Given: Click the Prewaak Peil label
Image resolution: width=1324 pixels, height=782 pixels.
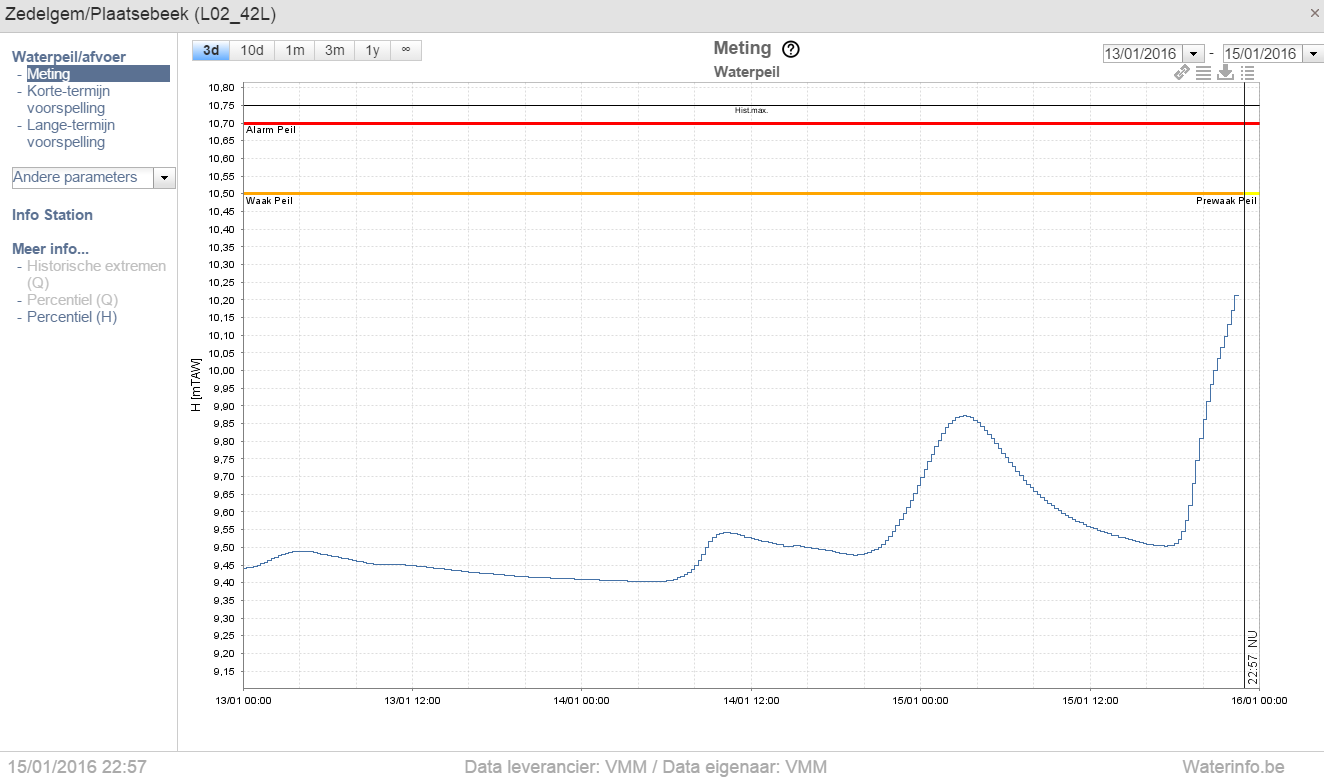Looking at the screenshot, I should (1227, 201).
